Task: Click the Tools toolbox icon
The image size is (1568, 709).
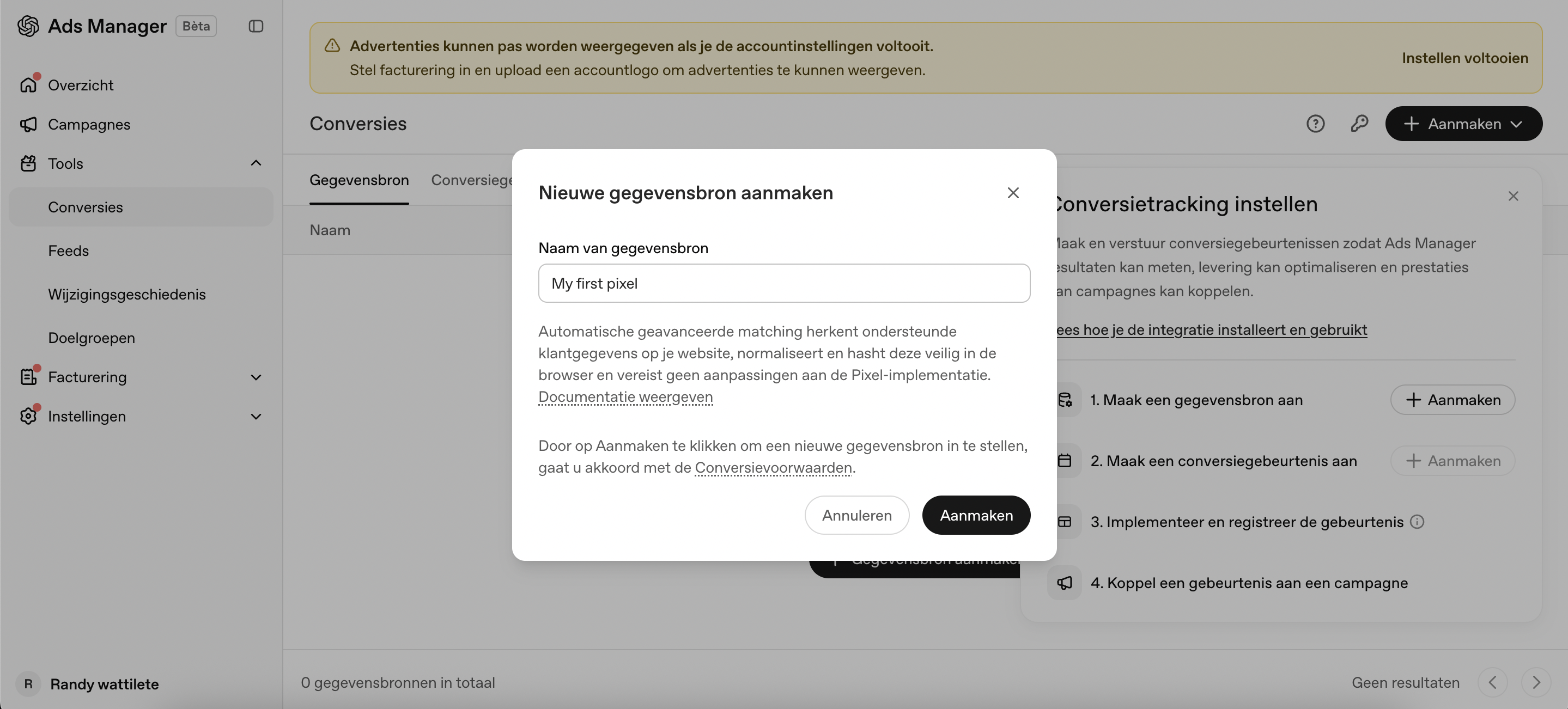Action: coord(28,163)
